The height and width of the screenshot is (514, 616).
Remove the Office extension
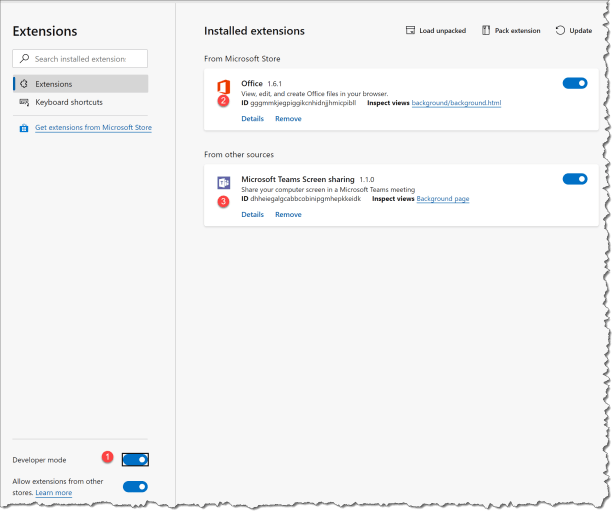[288, 119]
